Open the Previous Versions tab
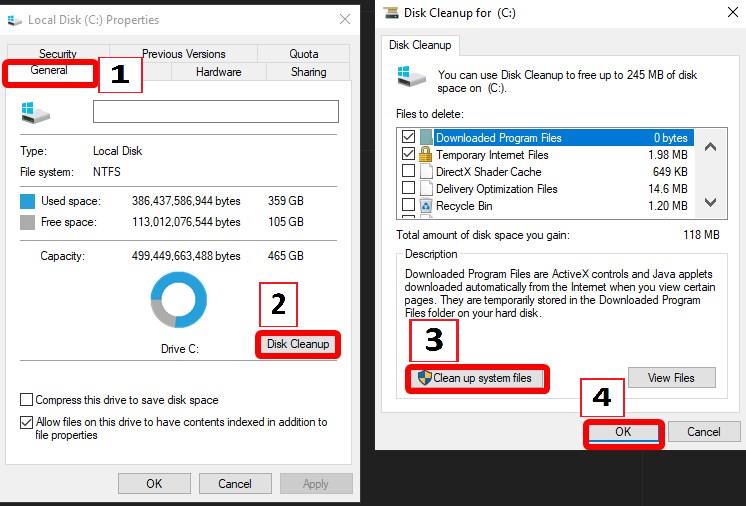746x506 pixels. (184, 54)
